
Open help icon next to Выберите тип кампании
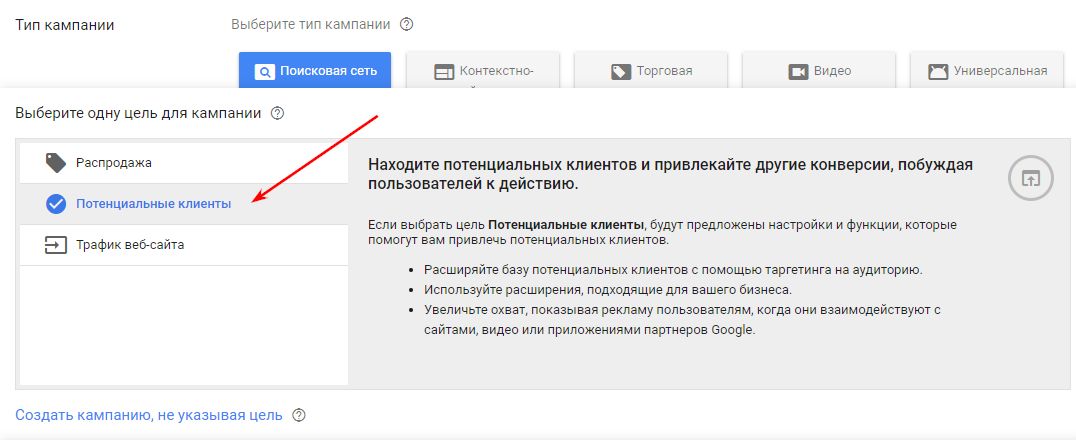(407, 25)
